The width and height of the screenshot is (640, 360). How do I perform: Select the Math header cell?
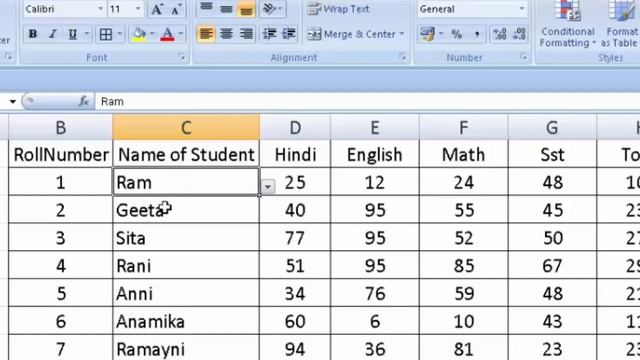coord(464,154)
